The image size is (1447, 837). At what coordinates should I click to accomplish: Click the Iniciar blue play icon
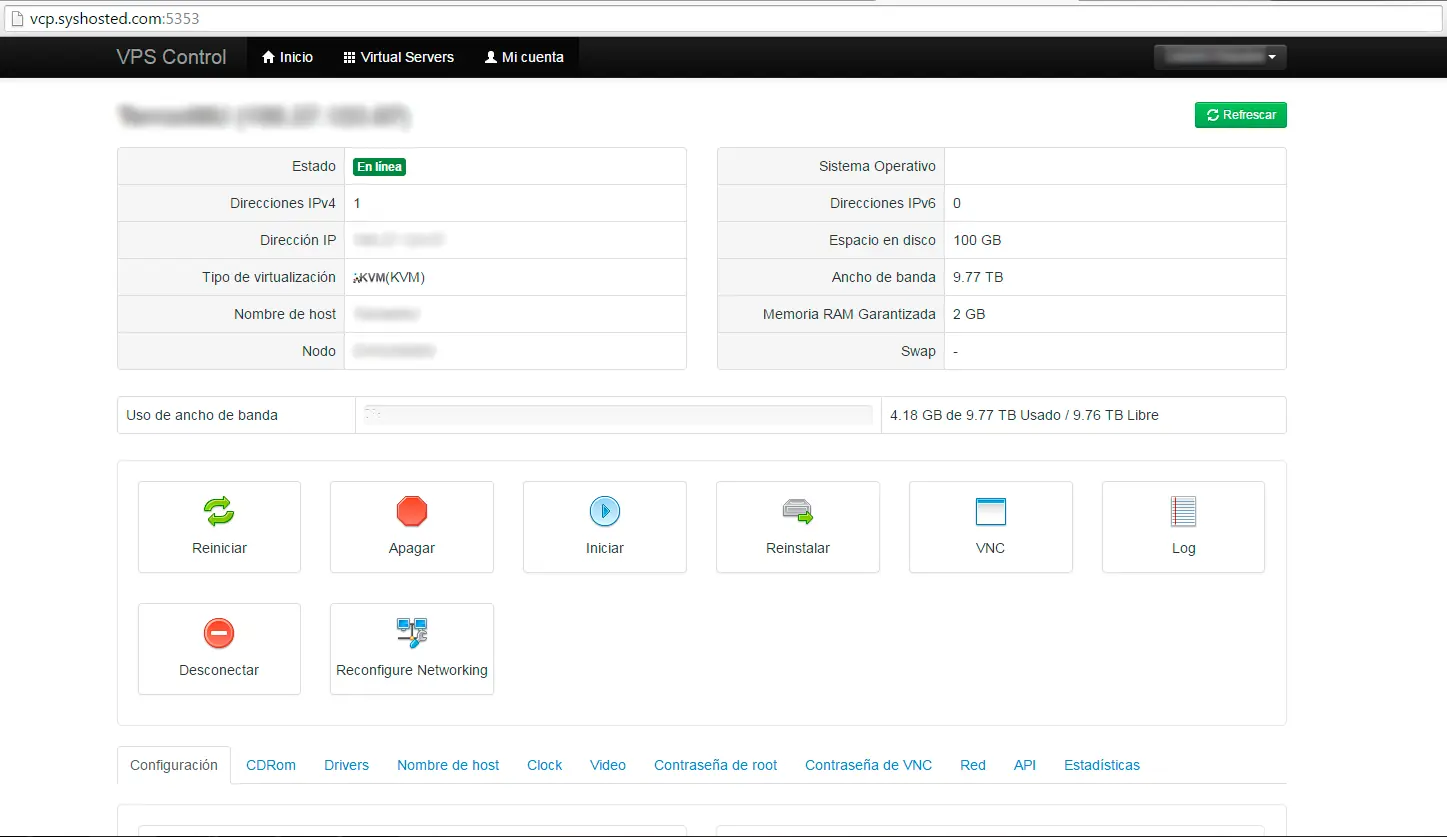click(x=605, y=512)
